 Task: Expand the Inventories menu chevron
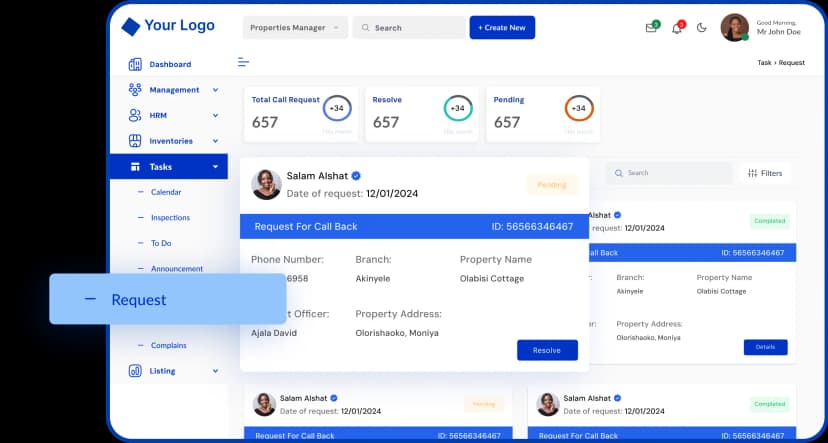215,142
